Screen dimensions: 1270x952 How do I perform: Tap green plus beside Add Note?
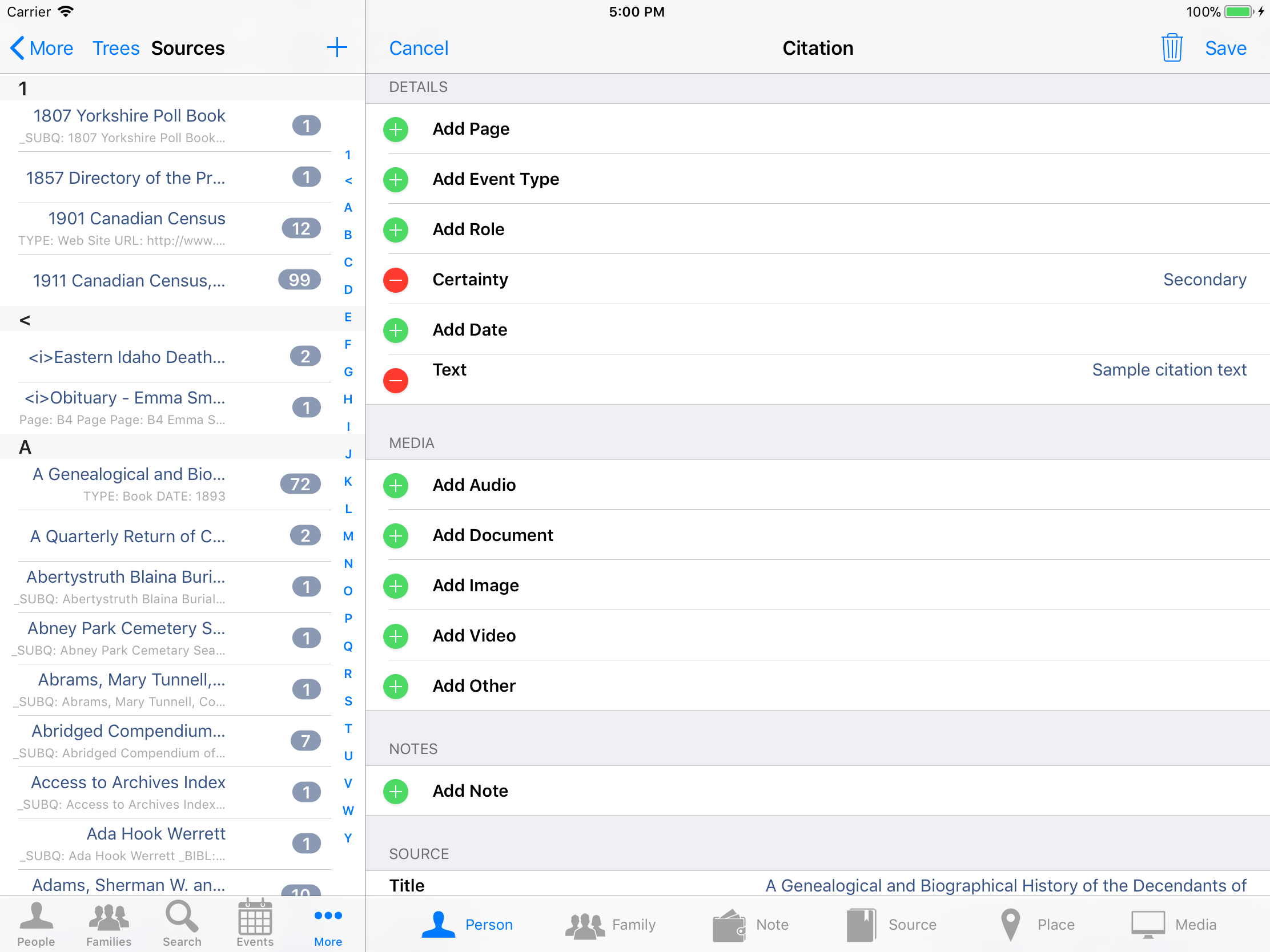pyautogui.click(x=396, y=791)
